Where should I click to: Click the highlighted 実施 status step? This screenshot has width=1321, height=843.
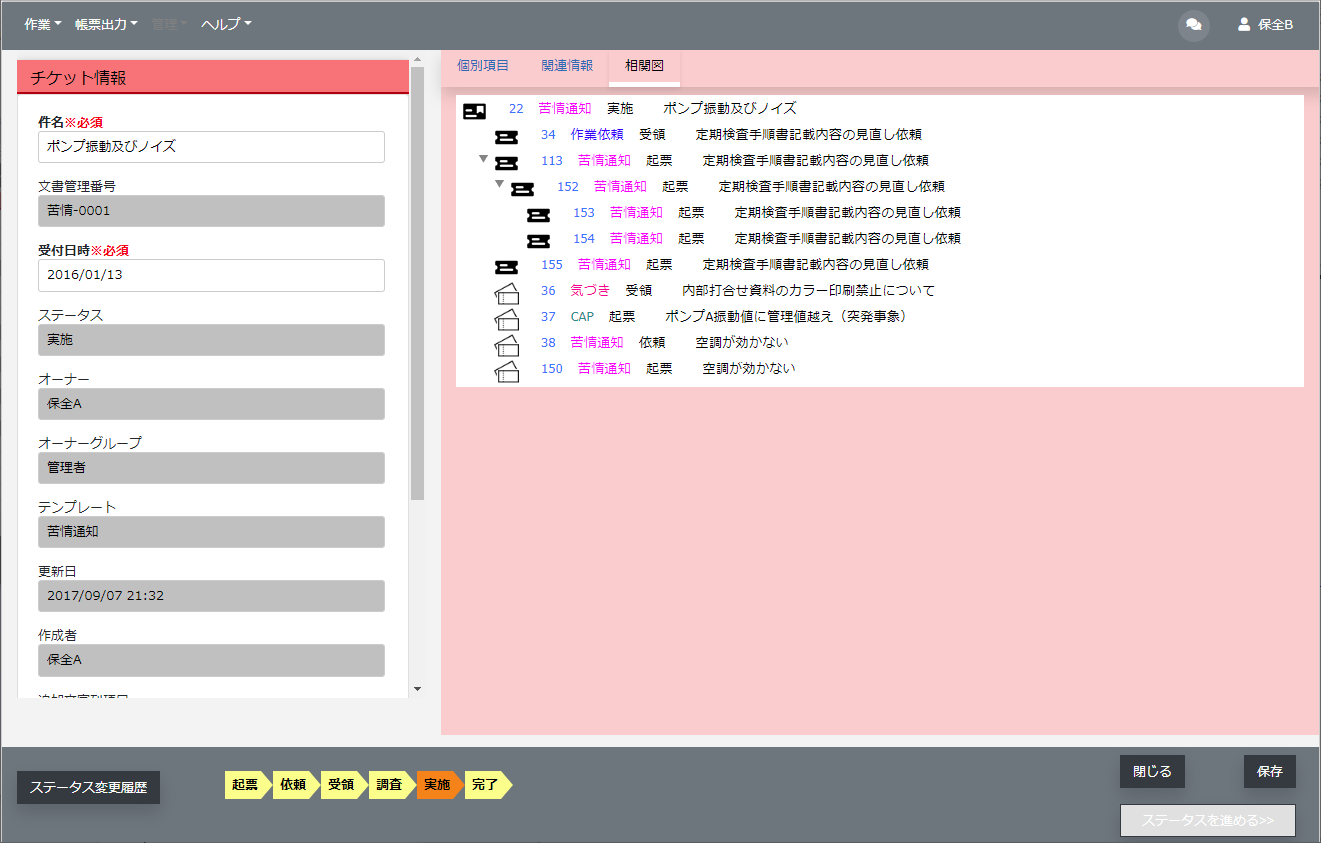tap(438, 785)
